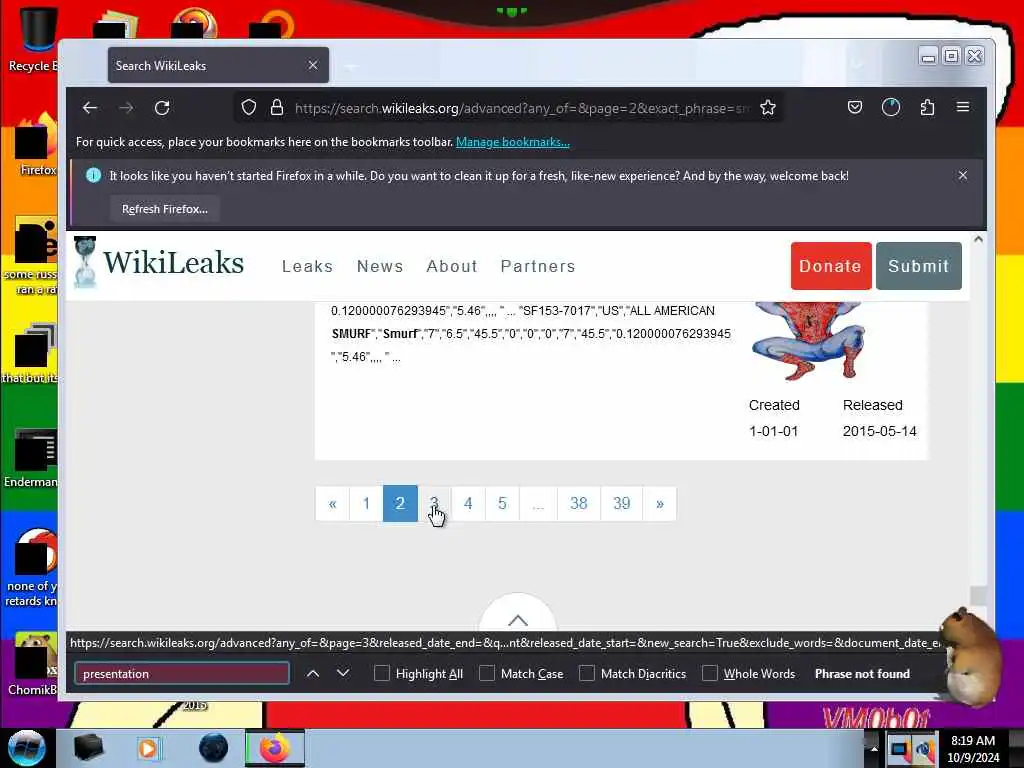Toggle the Whole Words checkbox
Viewport: 1024px width, 768px height.
pos(709,673)
